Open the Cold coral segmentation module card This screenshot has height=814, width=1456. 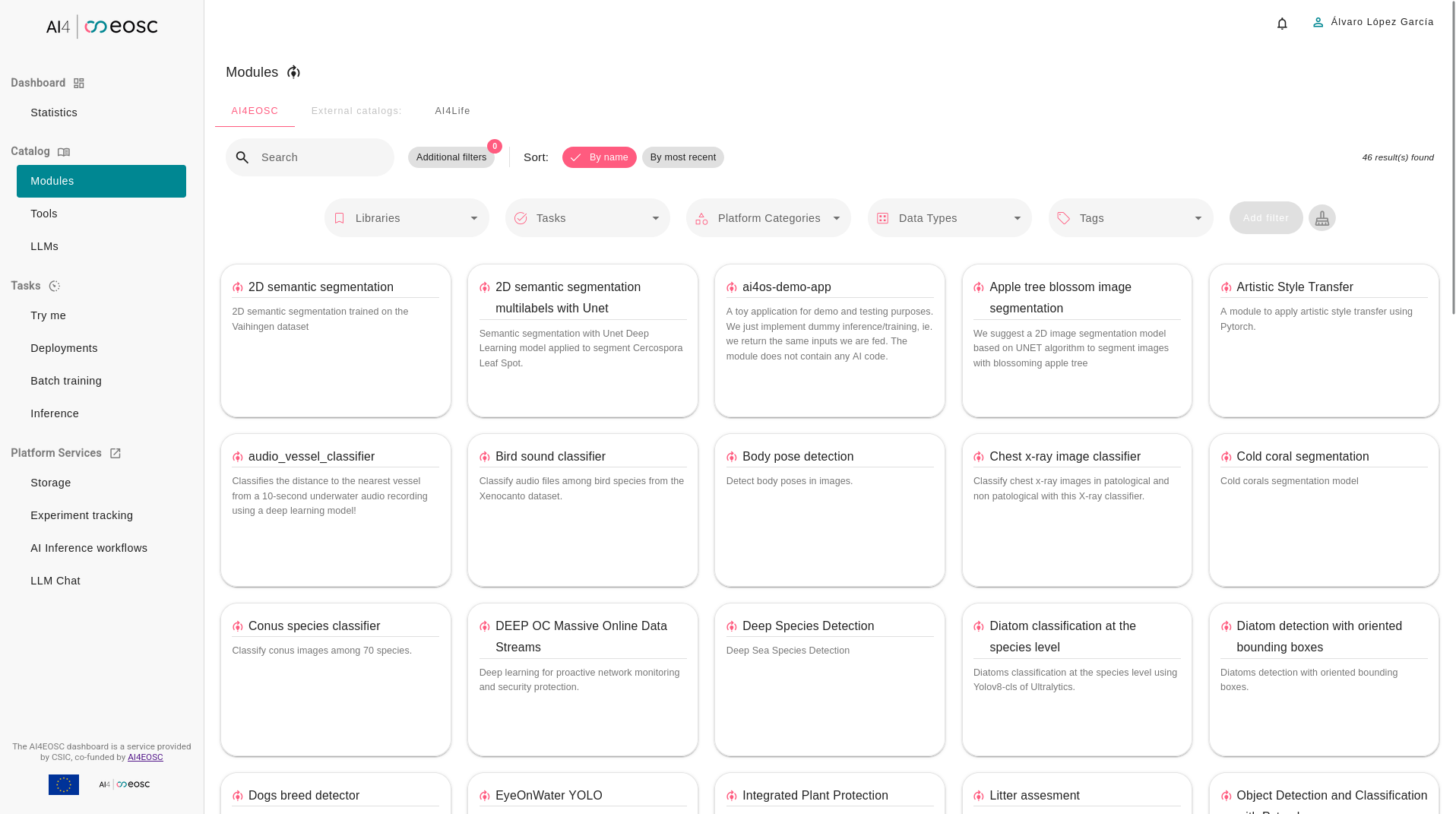[x=1324, y=510]
